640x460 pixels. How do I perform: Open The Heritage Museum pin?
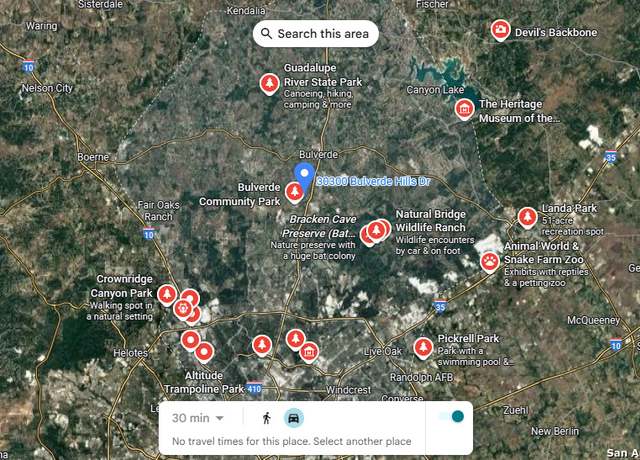tap(464, 109)
